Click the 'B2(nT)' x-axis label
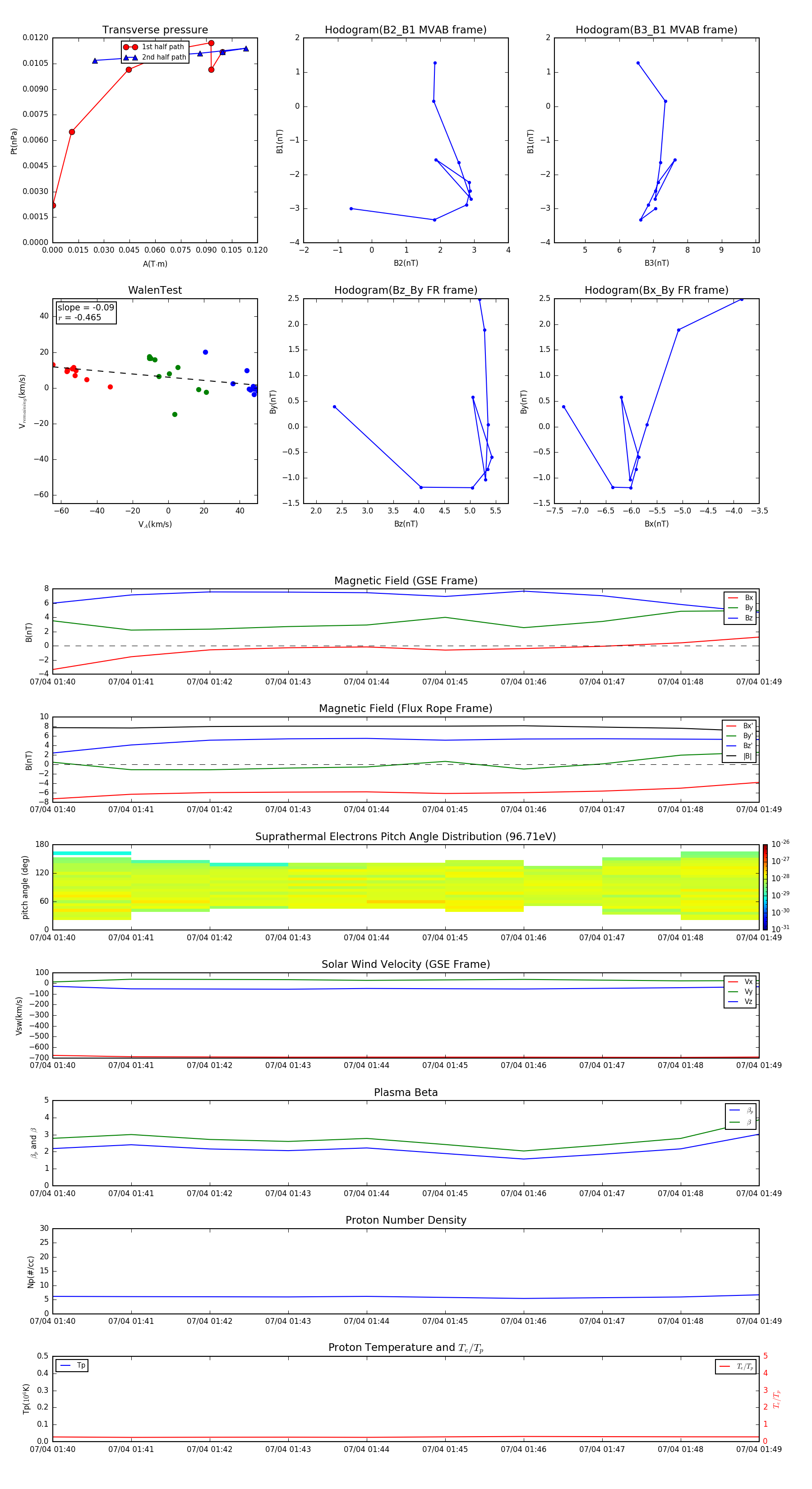The width and height of the screenshot is (812, 1489). coord(406,263)
